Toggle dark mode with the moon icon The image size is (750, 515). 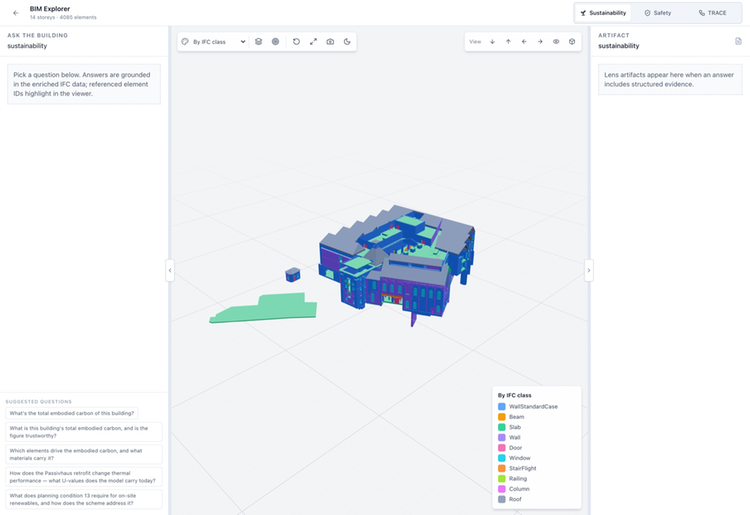click(x=347, y=42)
